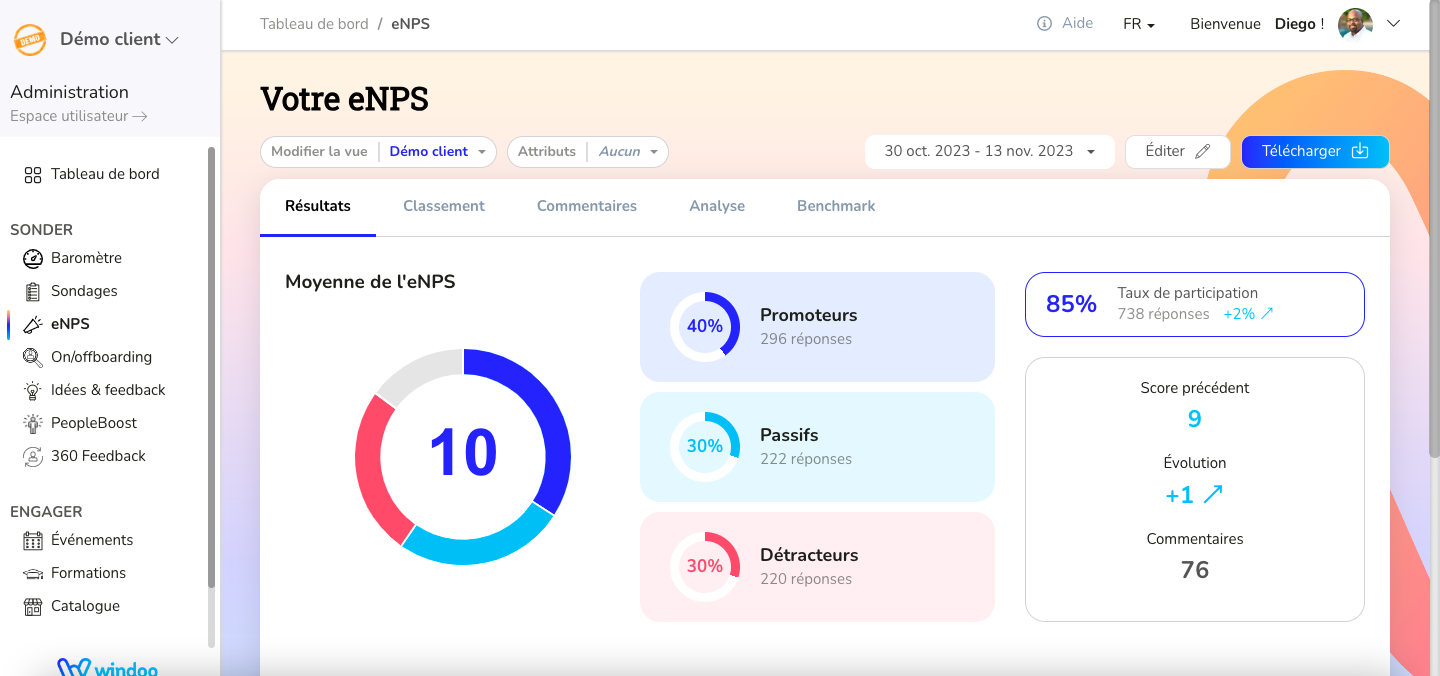The width and height of the screenshot is (1440, 676).
Task: Click the Catalogue shop icon
Action: [33, 606]
